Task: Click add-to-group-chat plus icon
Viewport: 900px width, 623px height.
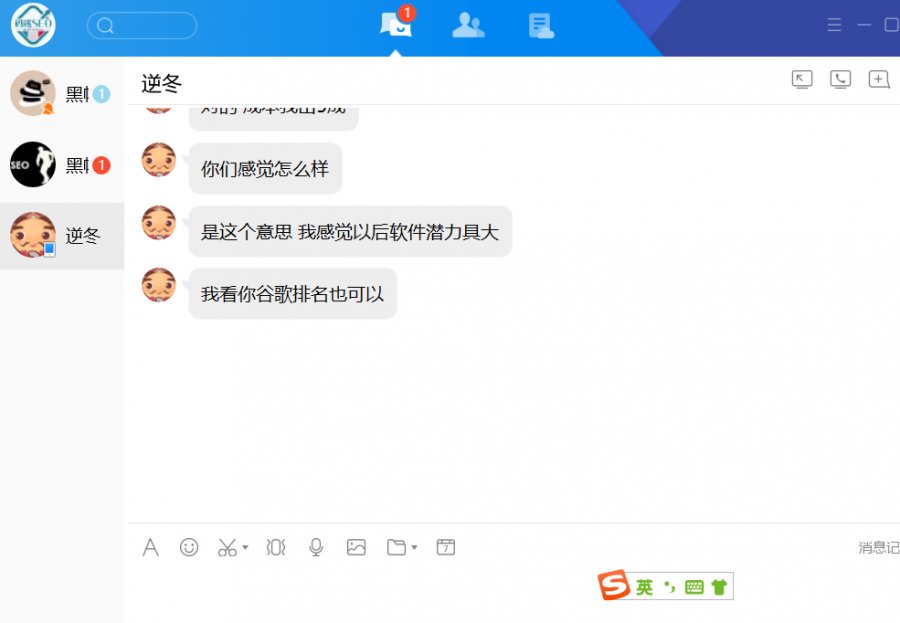Action: click(x=878, y=80)
